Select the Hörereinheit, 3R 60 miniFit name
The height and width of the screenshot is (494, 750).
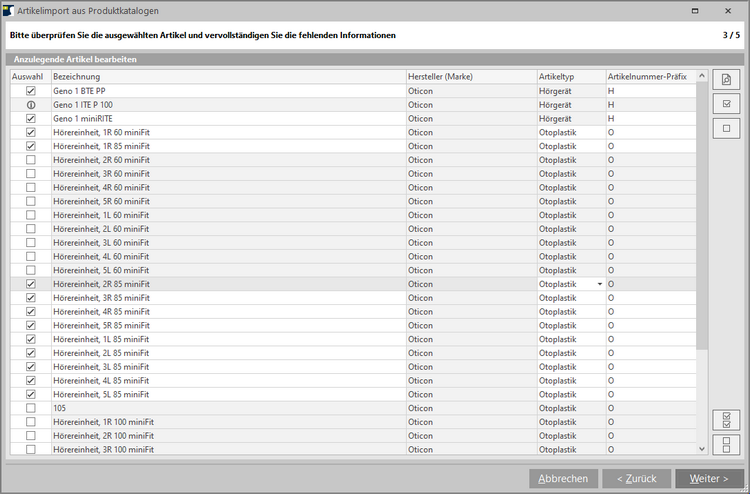point(229,174)
